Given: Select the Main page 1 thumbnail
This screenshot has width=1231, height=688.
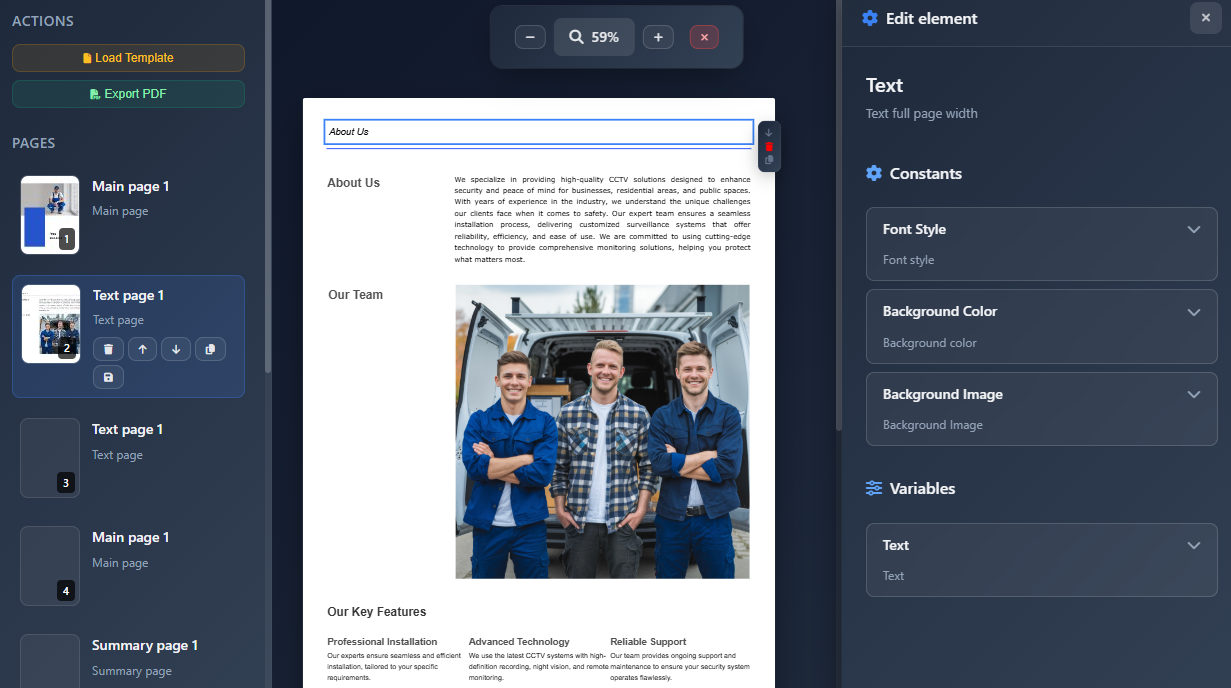Looking at the screenshot, I should click(x=49, y=214).
